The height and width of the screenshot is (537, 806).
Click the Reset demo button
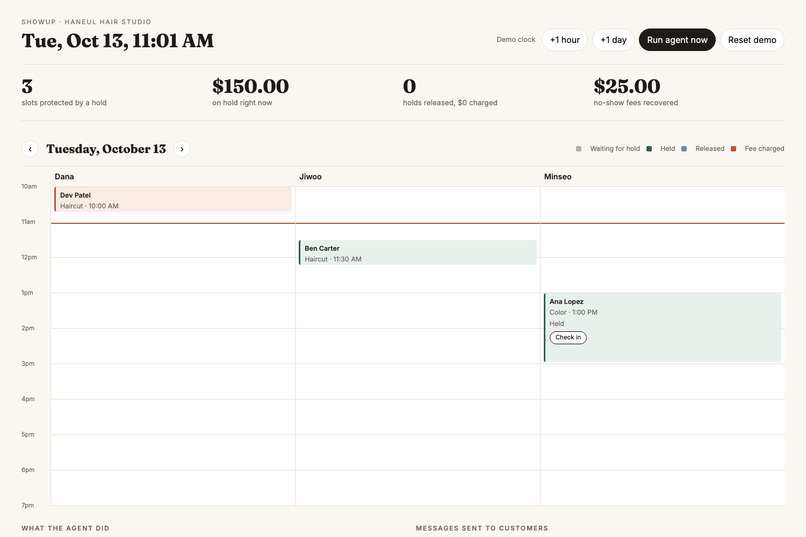[x=752, y=40]
